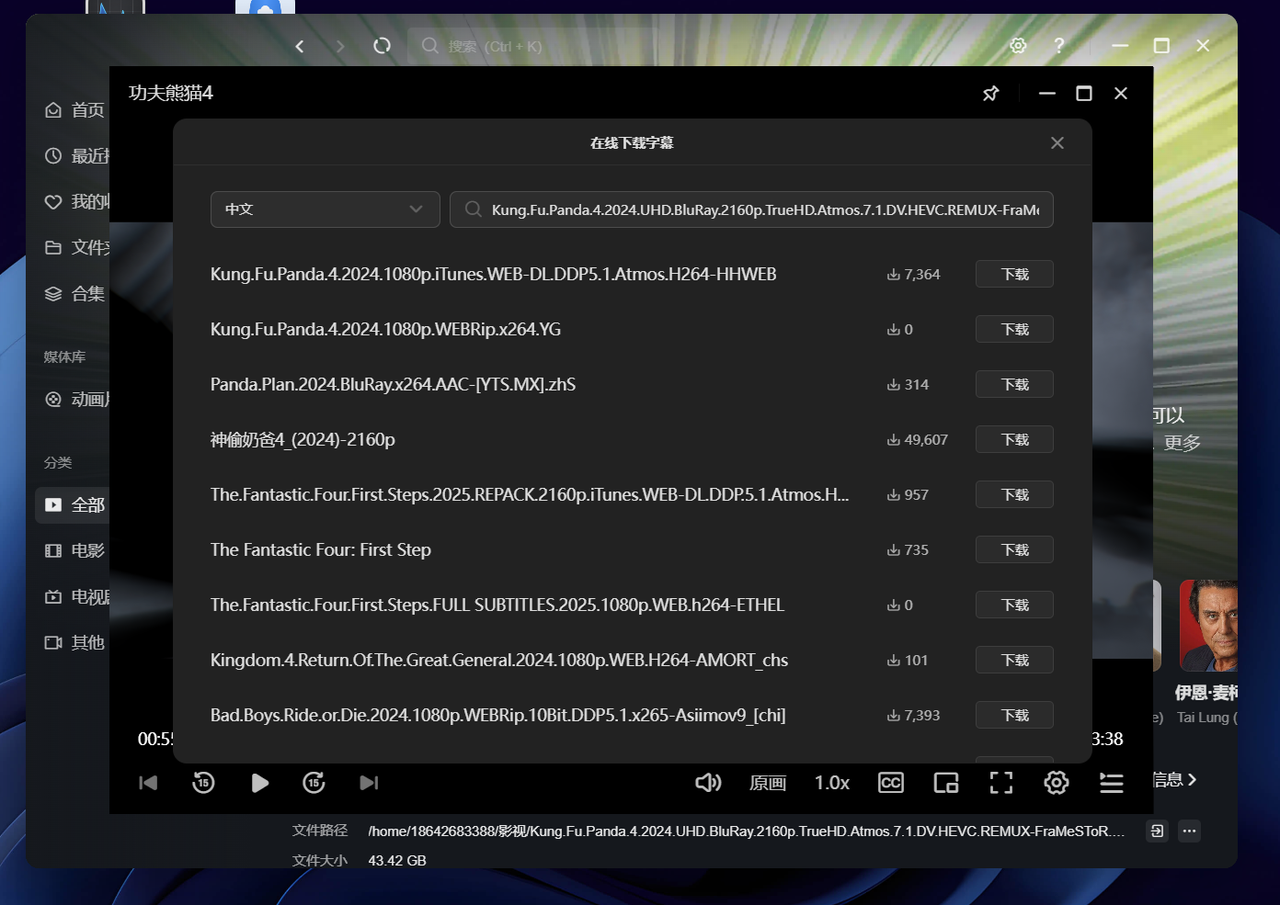Play the video

(x=260, y=783)
